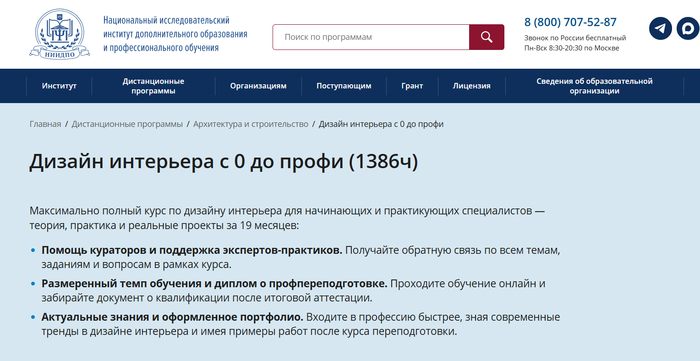700x361 pixels.
Task: Click intro paragraph starting Максимально полный курс
Action: tap(287, 218)
